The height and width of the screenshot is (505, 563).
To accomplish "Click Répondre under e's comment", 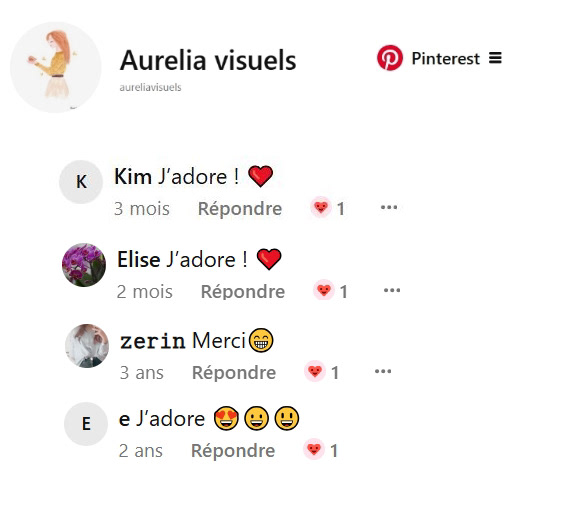I will point(233,450).
